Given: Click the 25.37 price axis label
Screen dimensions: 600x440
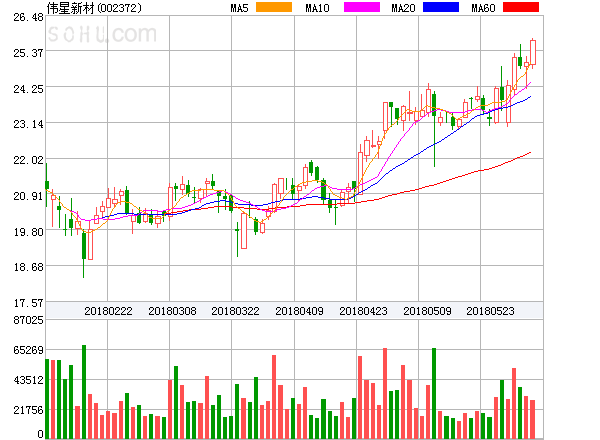Looking at the screenshot, I should [x=29, y=53].
